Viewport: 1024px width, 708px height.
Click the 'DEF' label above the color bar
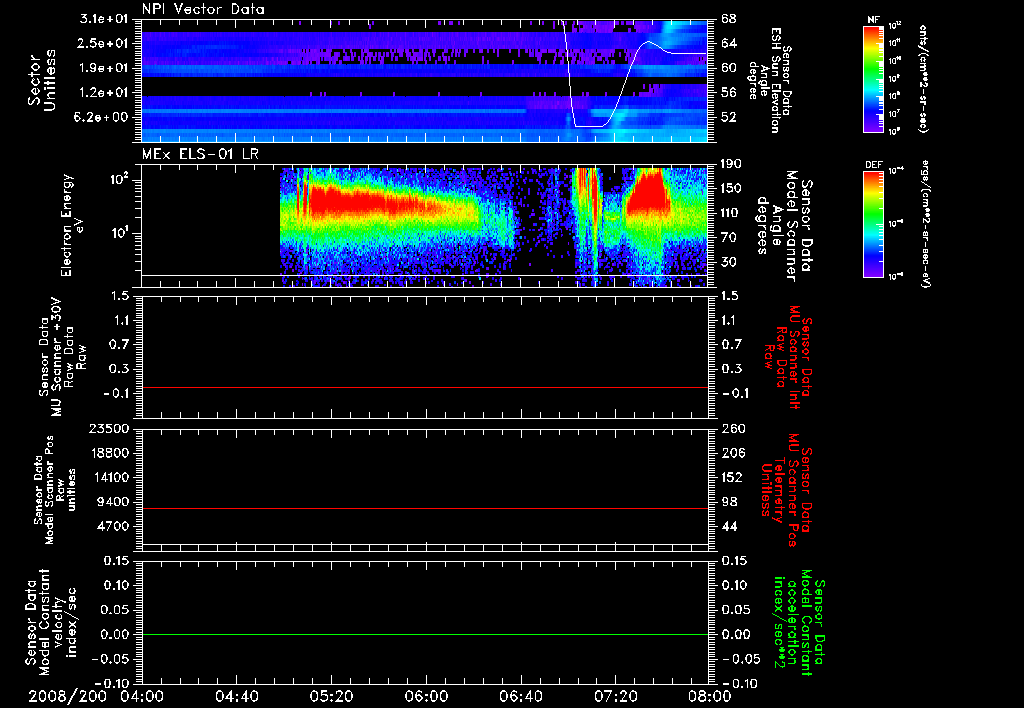(x=874, y=165)
